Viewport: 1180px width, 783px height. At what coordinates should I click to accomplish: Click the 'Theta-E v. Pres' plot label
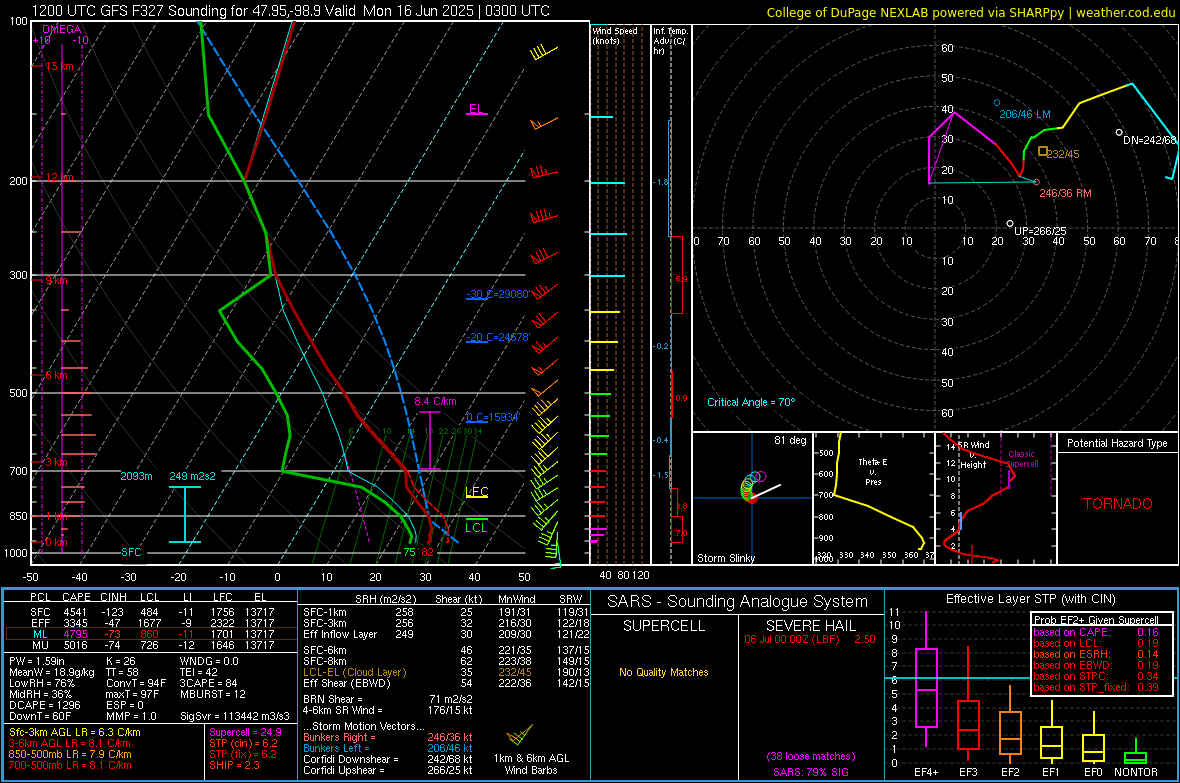click(873, 471)
